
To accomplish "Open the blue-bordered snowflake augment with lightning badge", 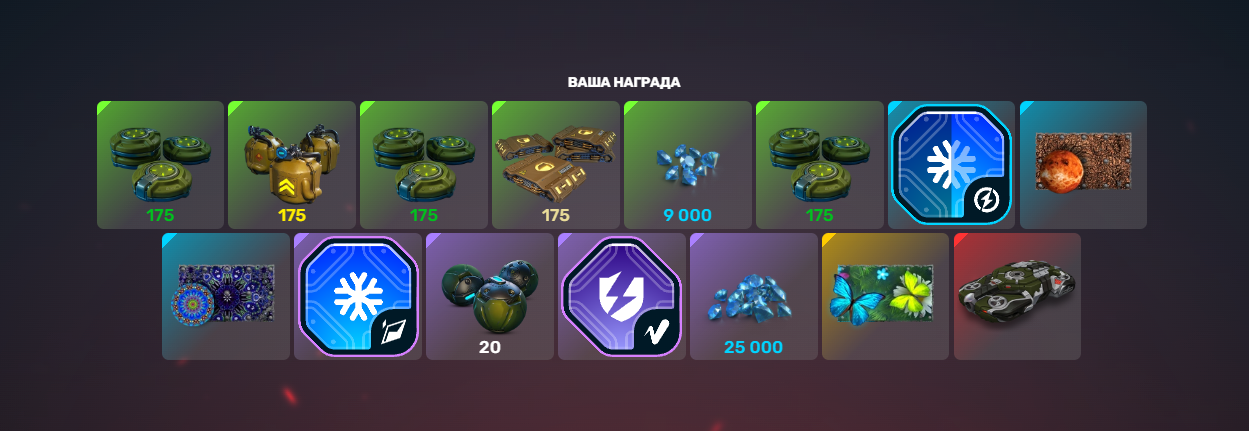I will coord(951,165).
